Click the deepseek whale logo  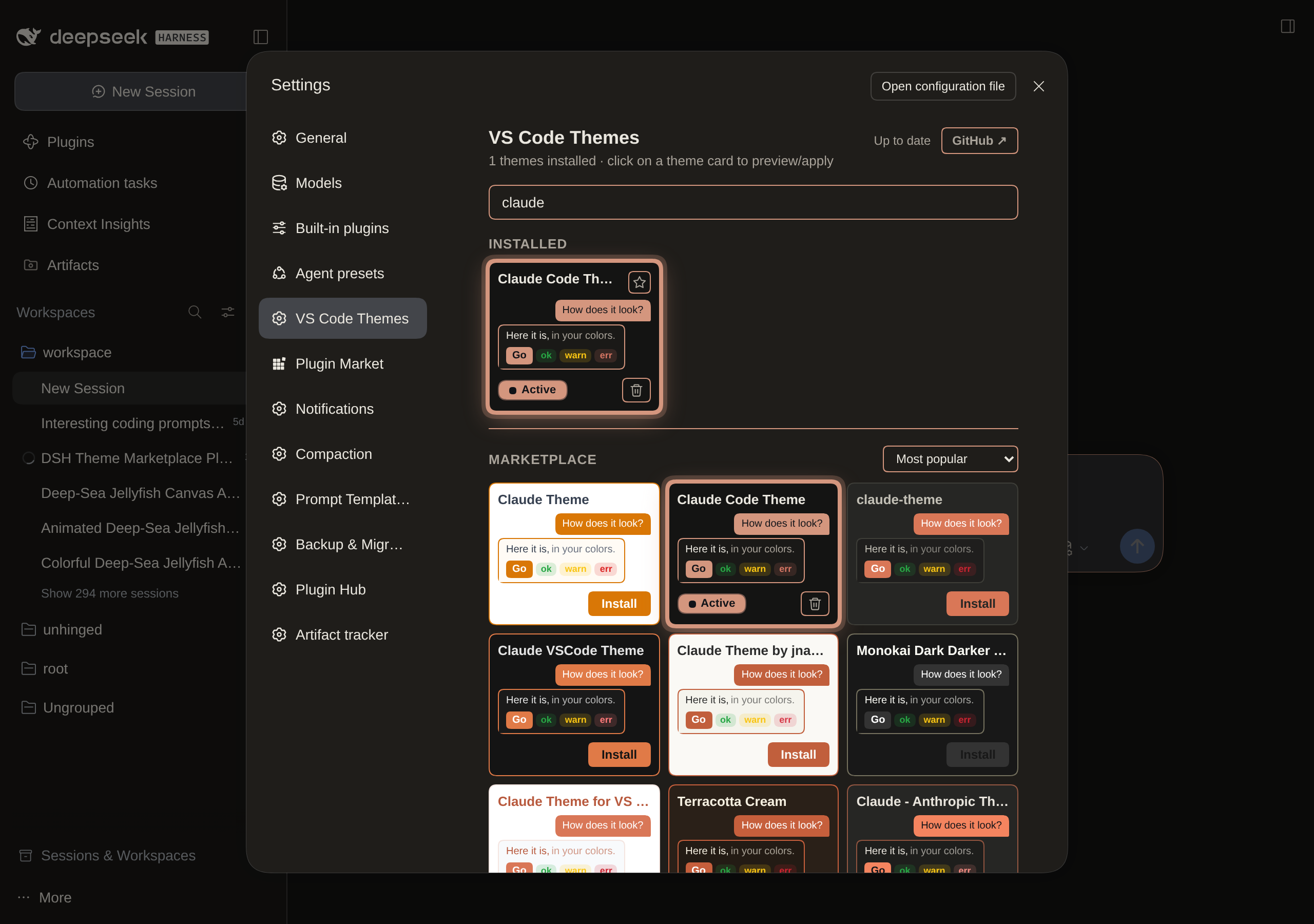click(29, 37)
